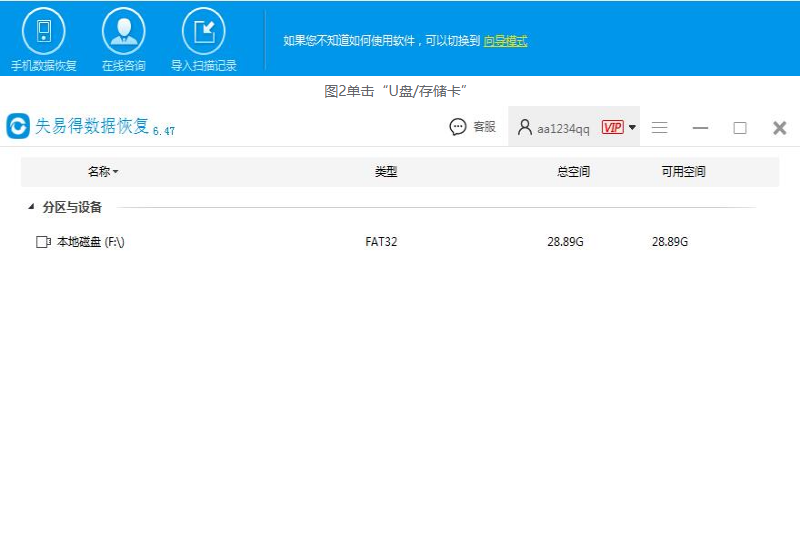Minimize the data recovery window

coord(700,127)
